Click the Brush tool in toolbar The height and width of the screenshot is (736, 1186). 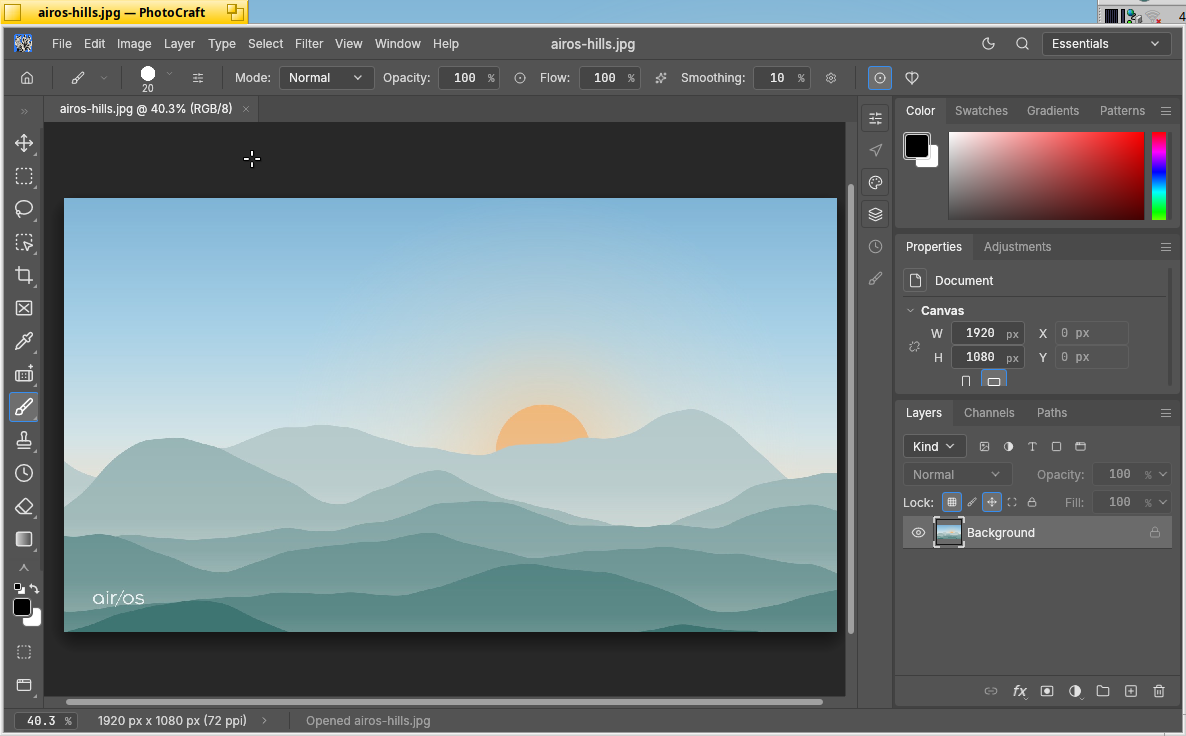24,407
